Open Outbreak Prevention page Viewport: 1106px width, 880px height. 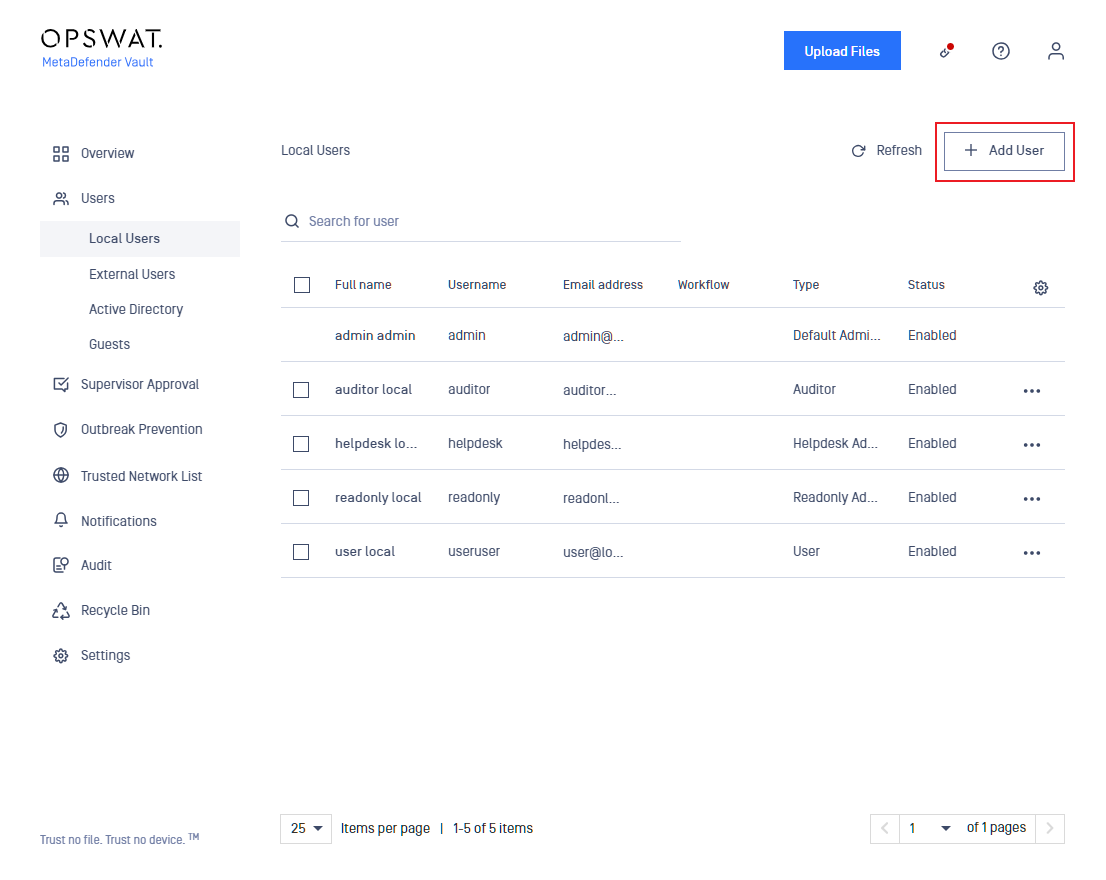(x=142, y=429)
